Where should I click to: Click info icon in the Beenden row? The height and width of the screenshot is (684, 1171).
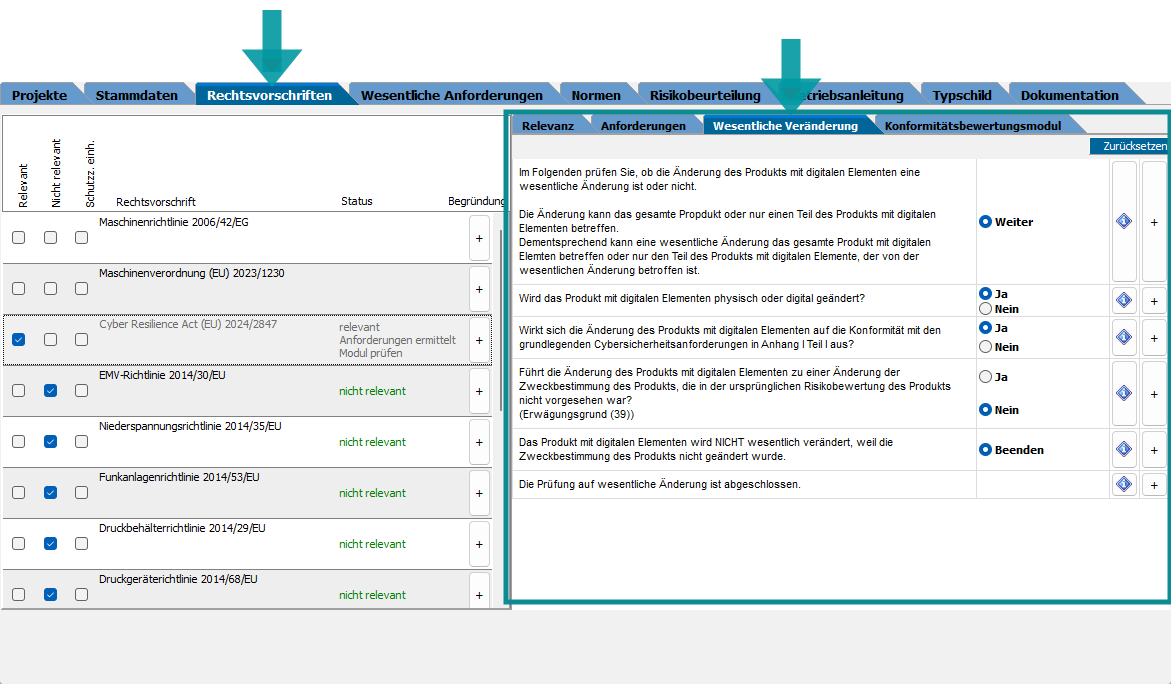click(1123, 450)
